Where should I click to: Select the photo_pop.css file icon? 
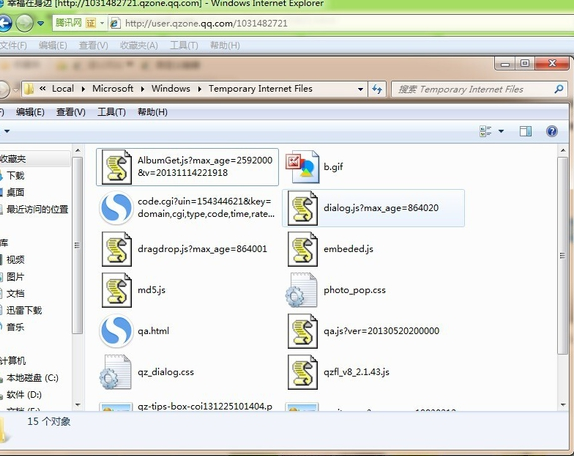click(302, 290)
